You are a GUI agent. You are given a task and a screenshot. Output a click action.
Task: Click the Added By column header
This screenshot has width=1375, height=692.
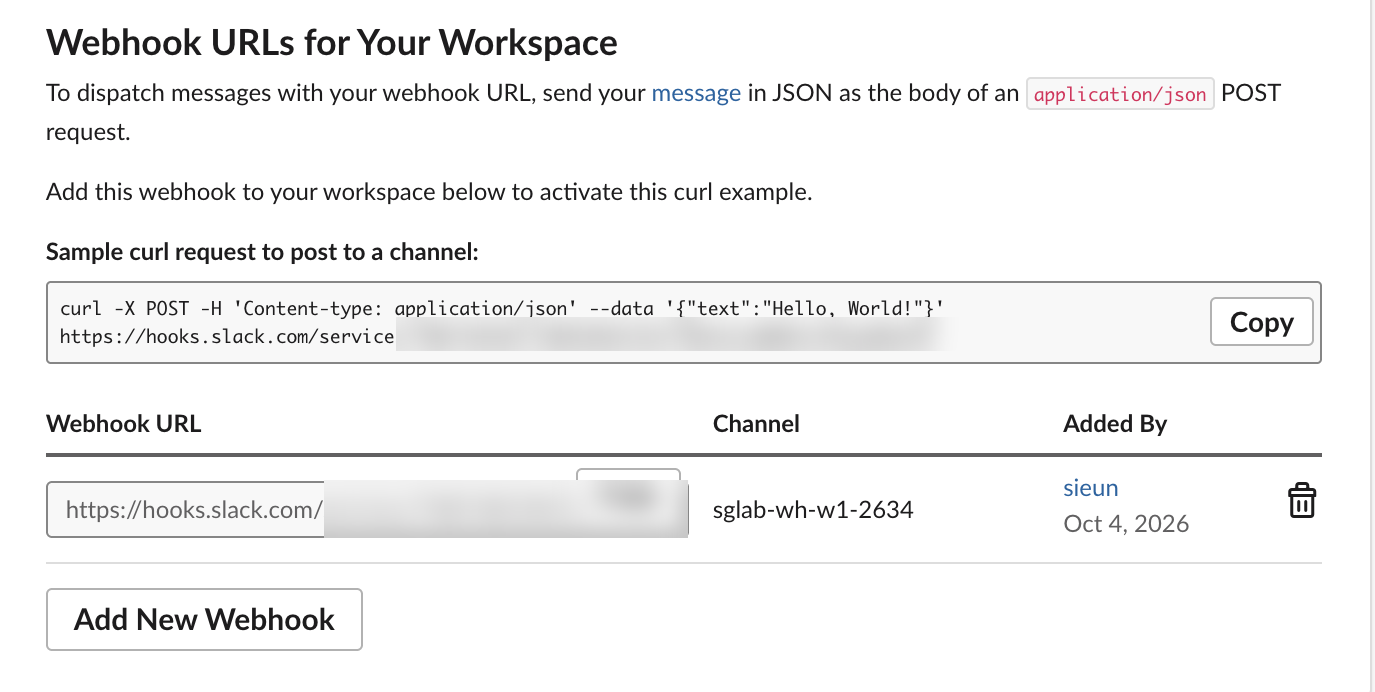point(1115,424)
